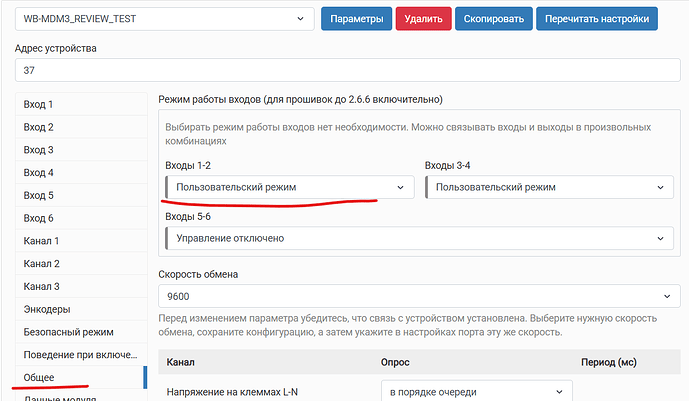
Task: Open the Скорость обмена 9600 dropdown
Action: point(419,296)
